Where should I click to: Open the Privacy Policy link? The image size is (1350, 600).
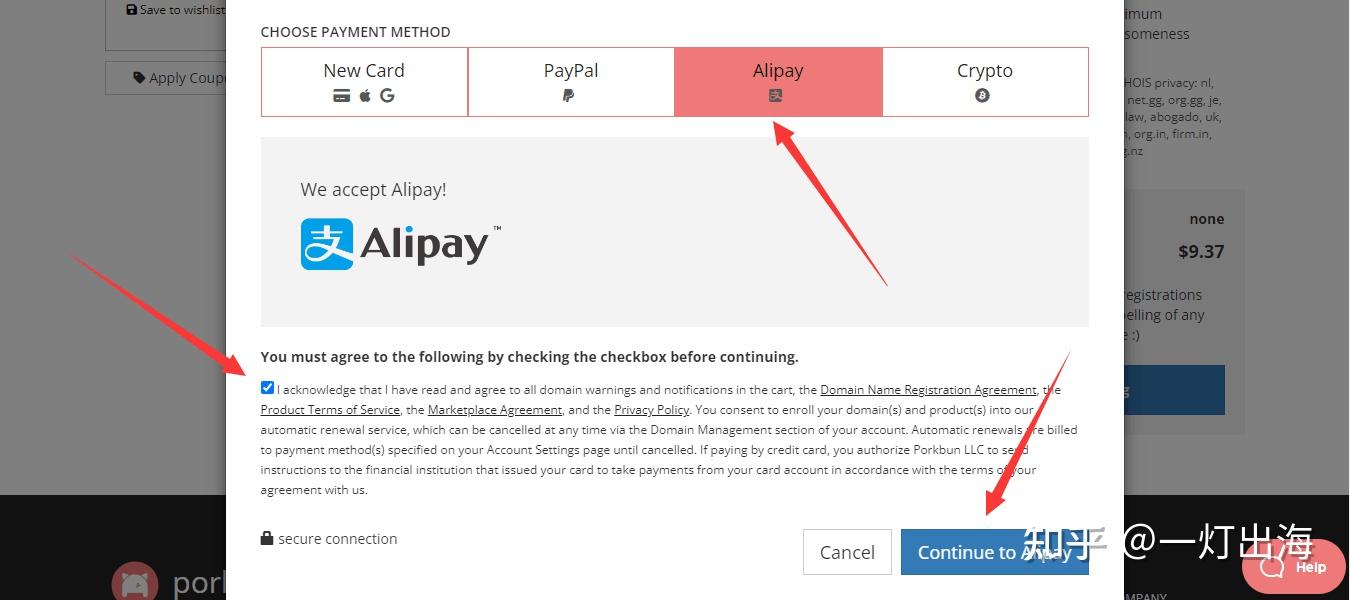(651, 410)
